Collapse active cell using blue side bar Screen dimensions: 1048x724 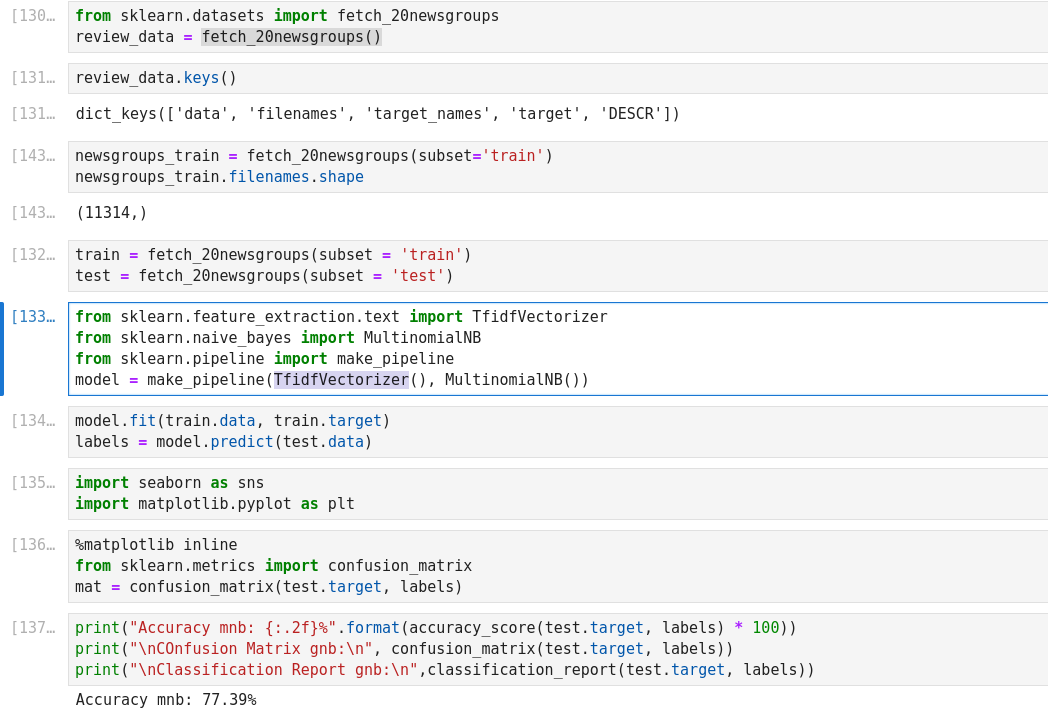tap(2, 349)
